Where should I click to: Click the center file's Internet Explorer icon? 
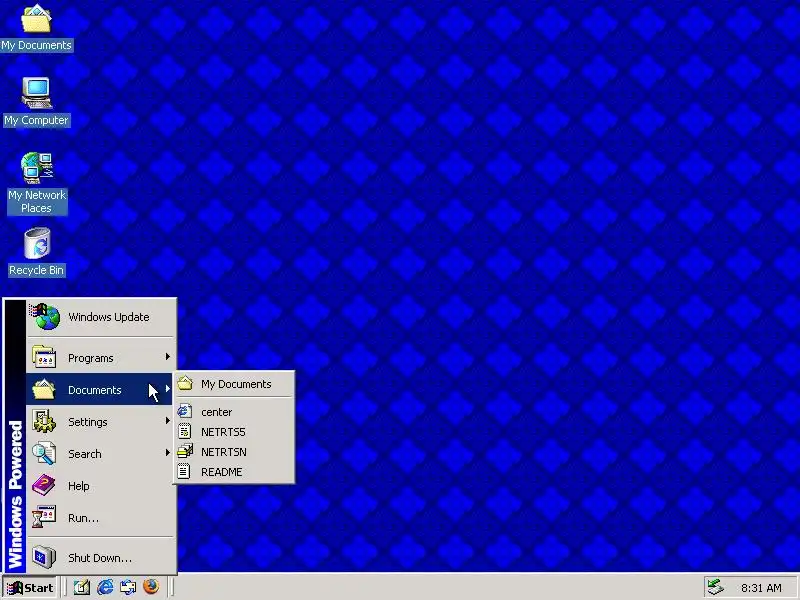tap(185, 411)
